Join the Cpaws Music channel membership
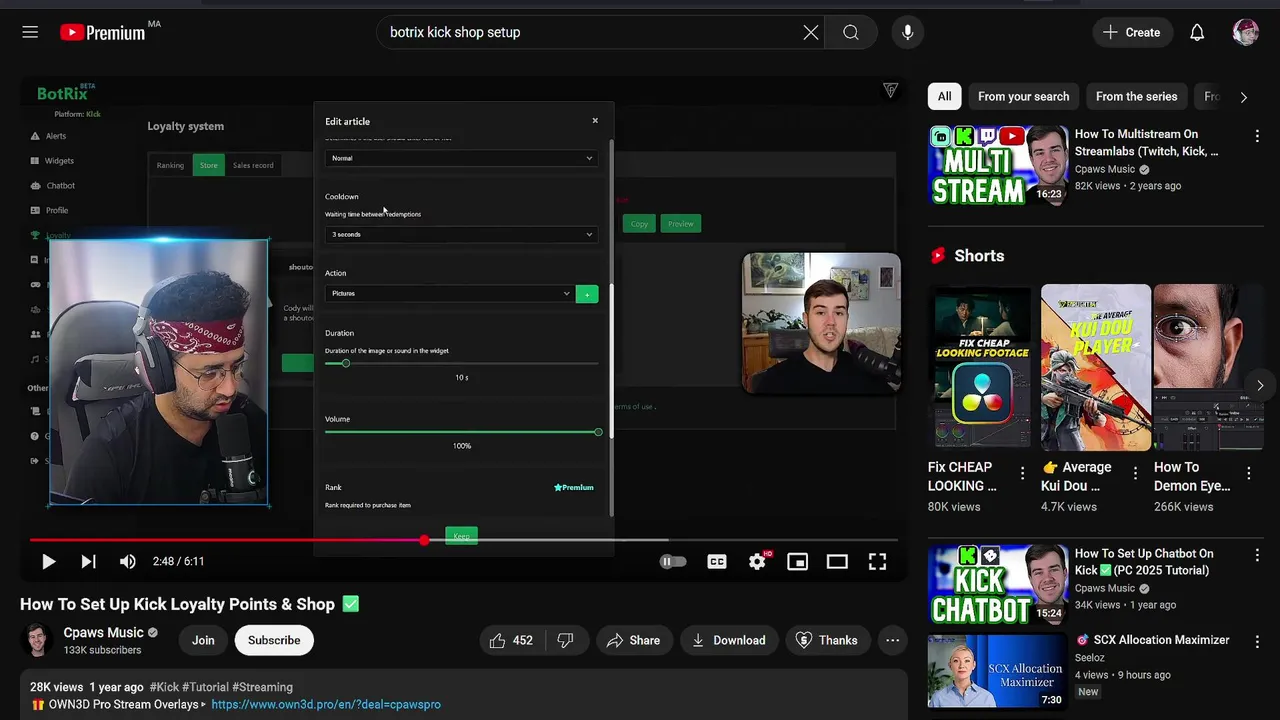Viewport: 1280px width, 720px height. click(x=203, y=640)
